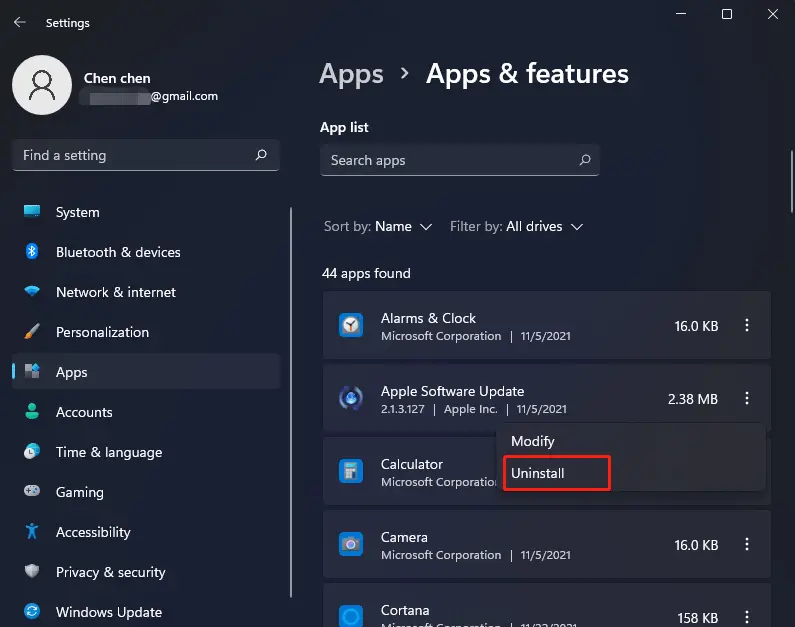795x627 pixels.
Task: Click the Cortana app icon
Action: (351, 616)
